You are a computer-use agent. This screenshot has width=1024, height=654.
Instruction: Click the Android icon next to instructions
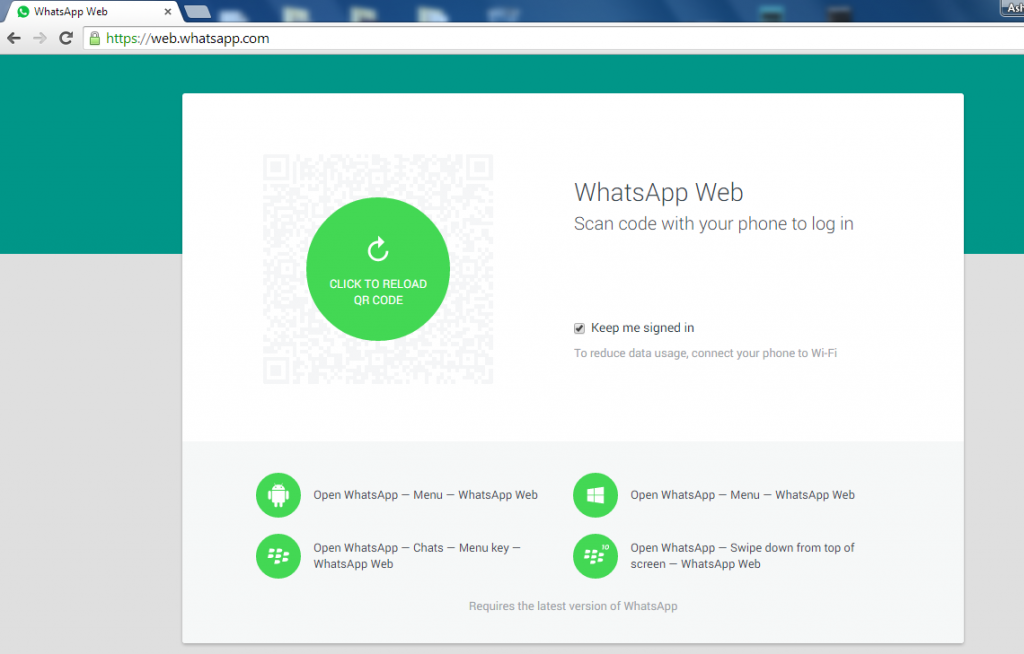click(x=278, y=494)
